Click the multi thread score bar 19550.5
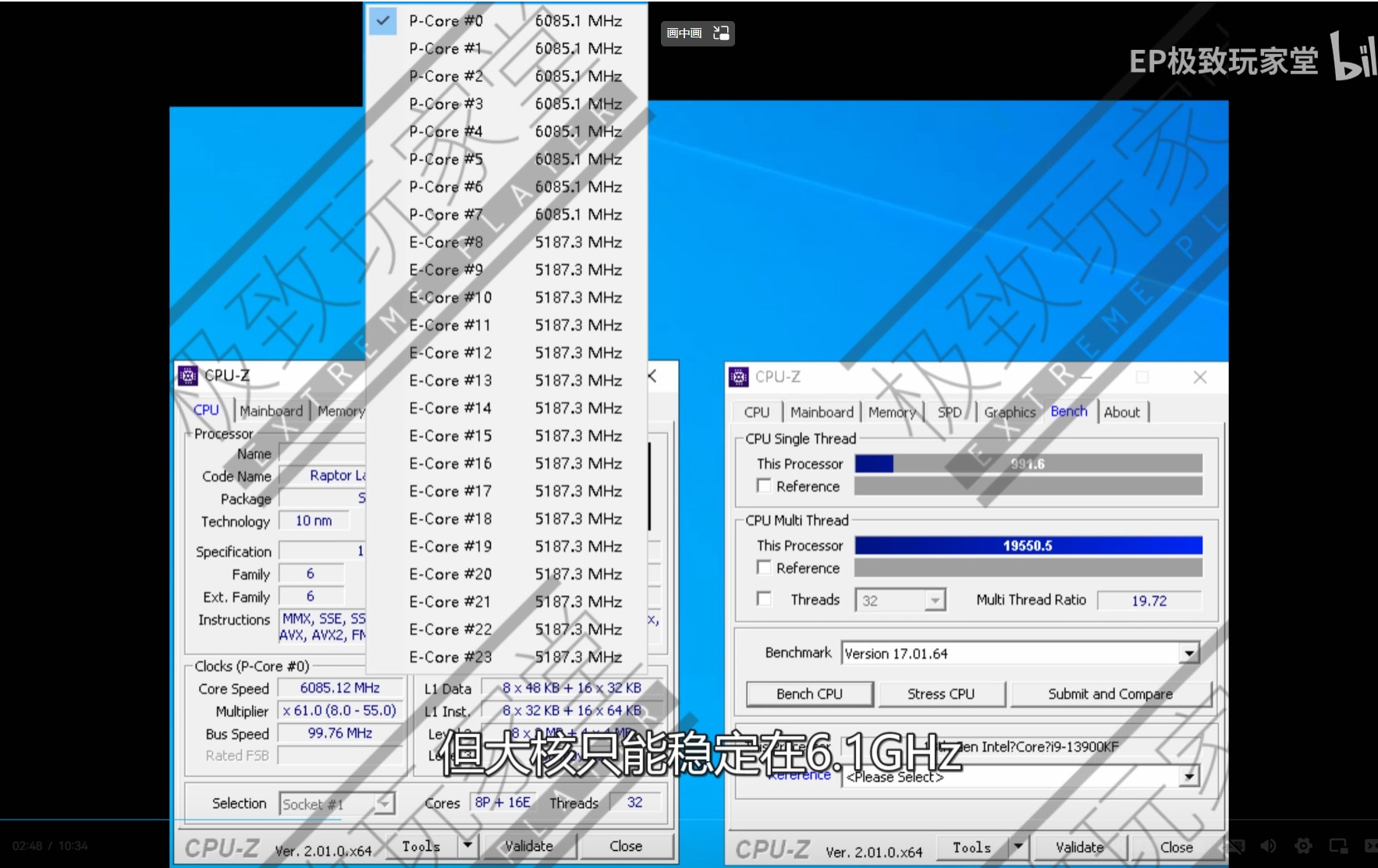 pyautogui.click(x=1028, y=546)
